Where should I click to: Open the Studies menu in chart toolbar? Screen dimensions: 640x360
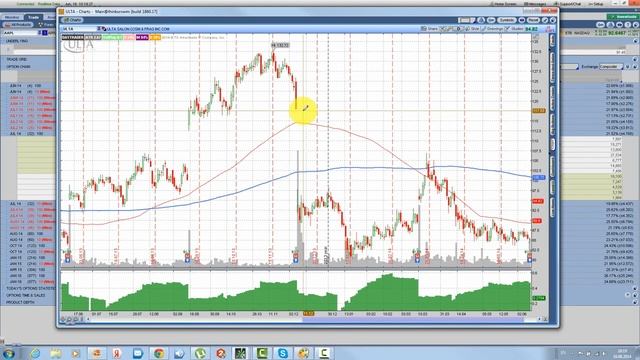click(514, 29)
